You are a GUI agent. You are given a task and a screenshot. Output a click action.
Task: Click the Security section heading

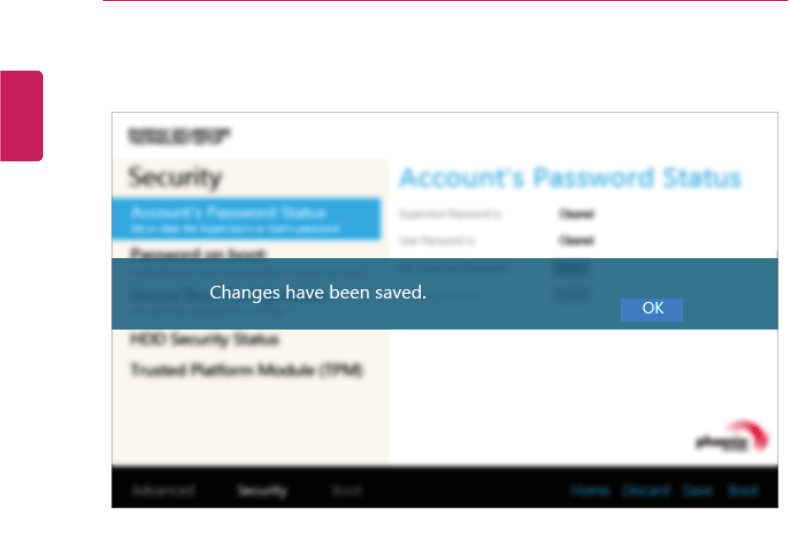point(175,177)
